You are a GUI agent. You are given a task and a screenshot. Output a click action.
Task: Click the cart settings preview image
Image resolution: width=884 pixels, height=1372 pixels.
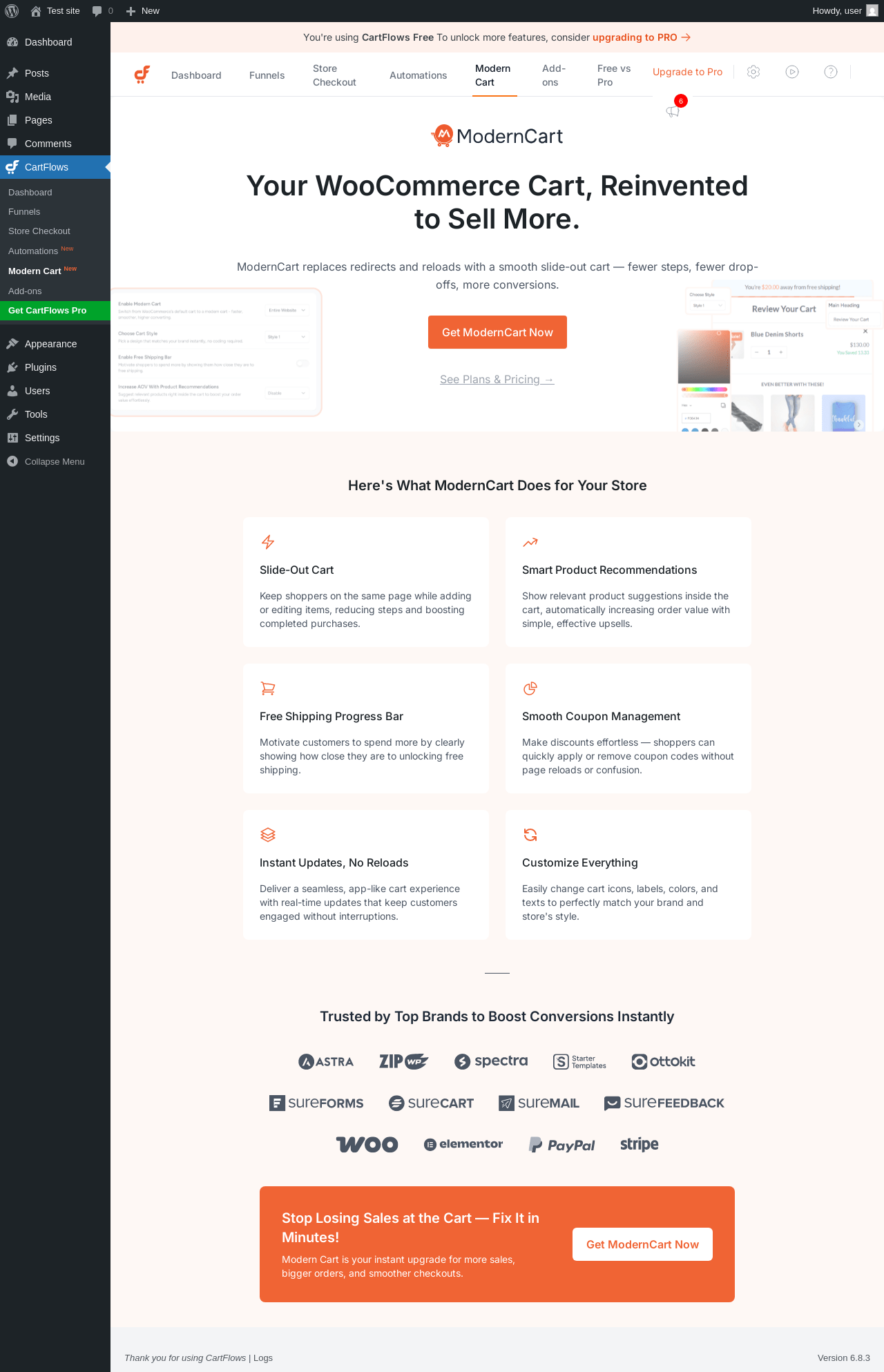[x=216, y=352]
